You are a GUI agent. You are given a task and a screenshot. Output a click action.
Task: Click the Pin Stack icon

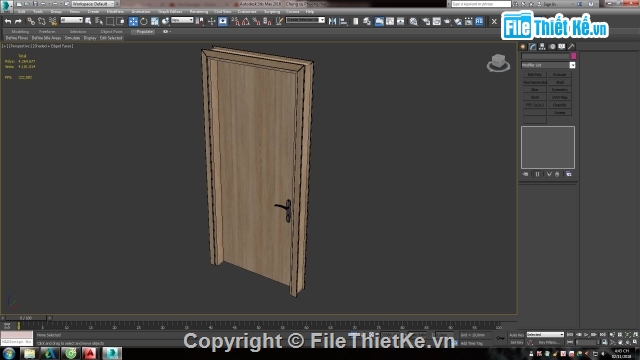tap(526, 174)
